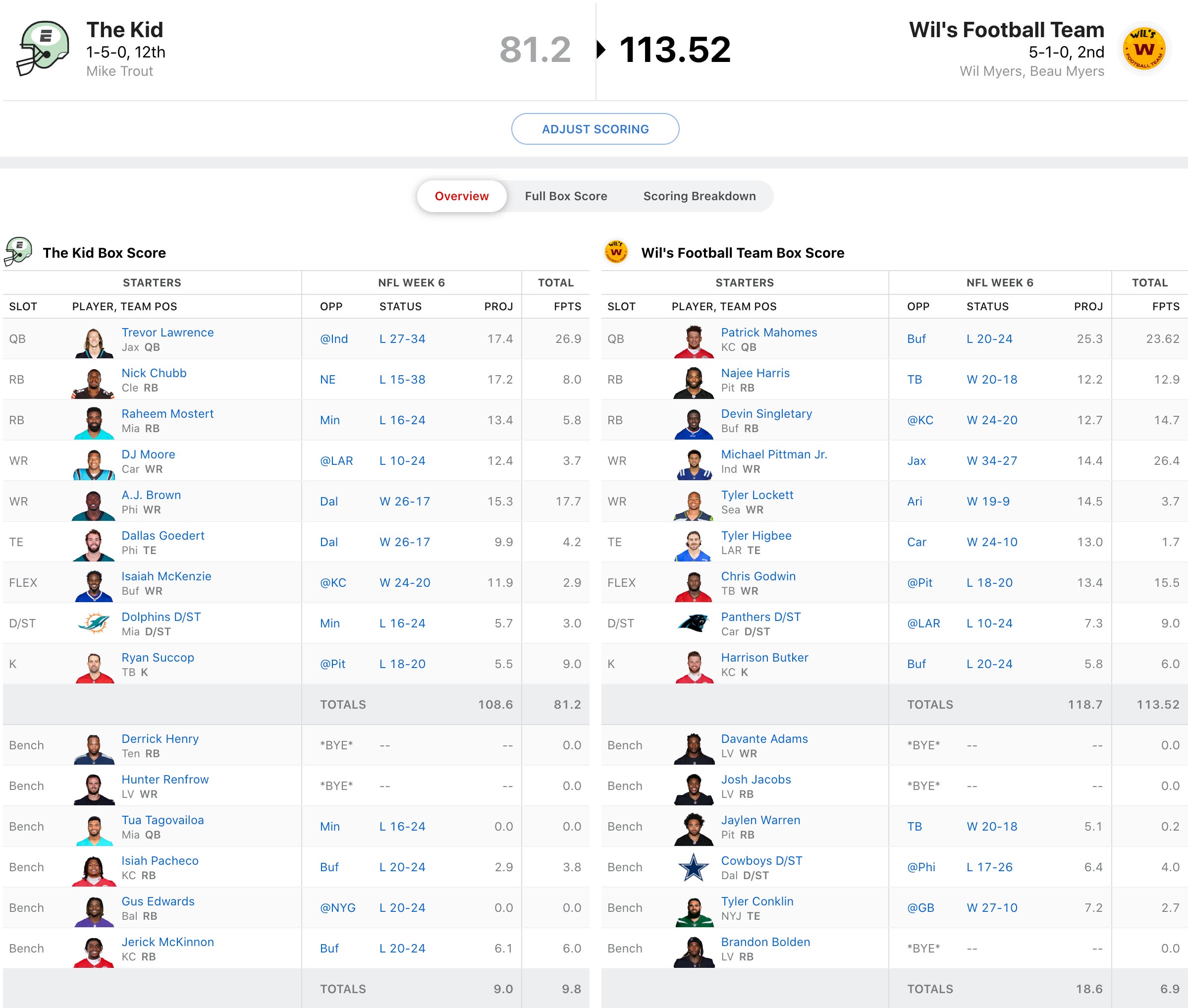Click small logo beside Wil's Football Team Box Score
1188x1008 pixels.
[616, 252]
